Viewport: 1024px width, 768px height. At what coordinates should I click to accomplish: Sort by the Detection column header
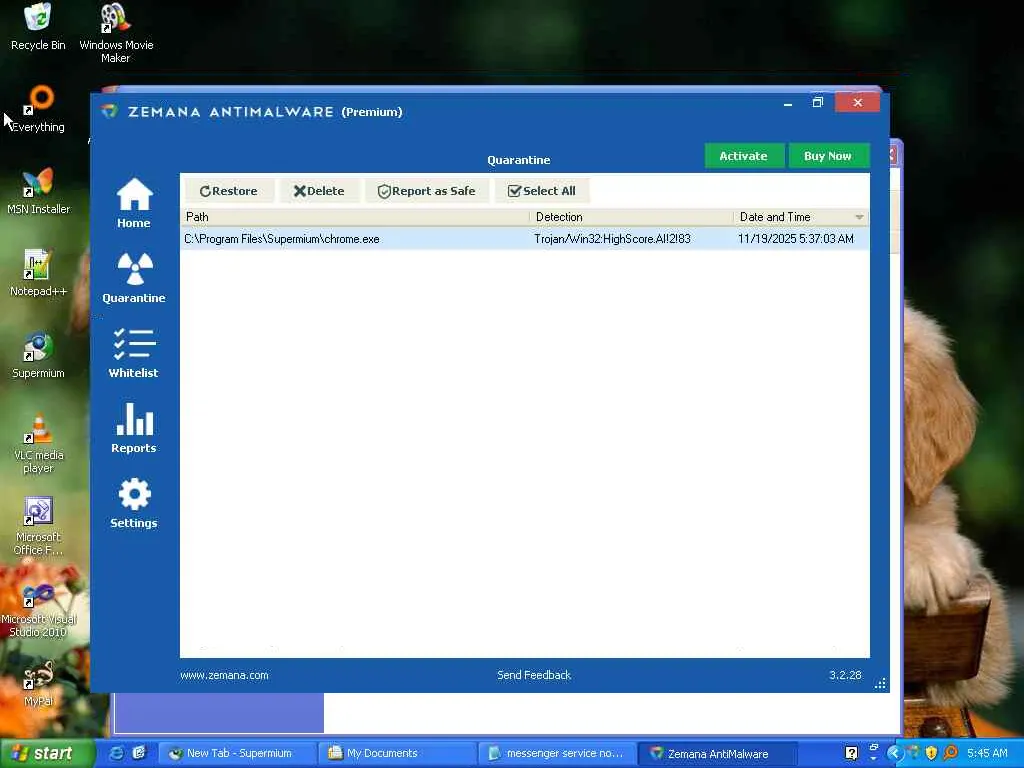631,217
